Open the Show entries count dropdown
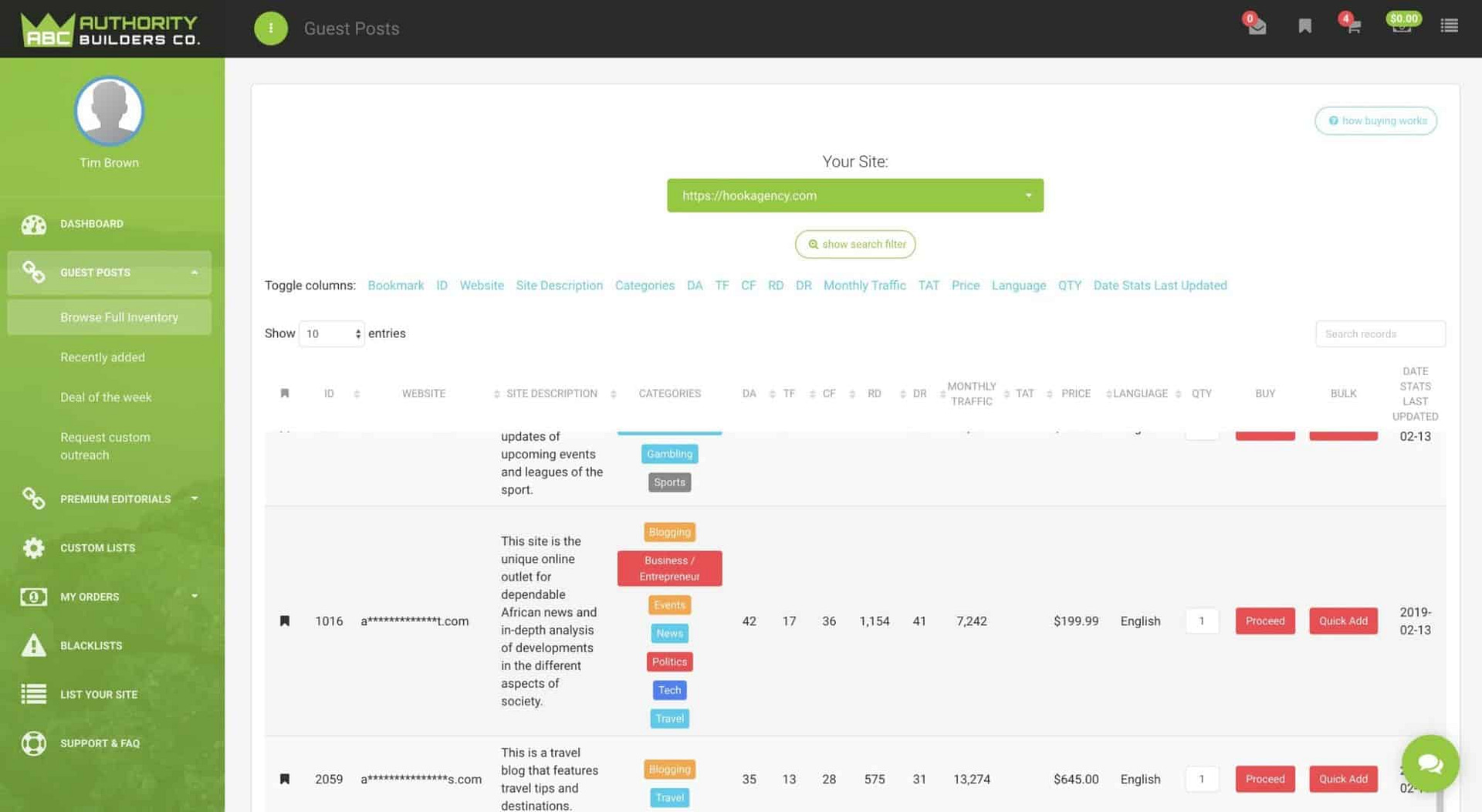This screenshot has height=812, width=1482. point(332,333)
